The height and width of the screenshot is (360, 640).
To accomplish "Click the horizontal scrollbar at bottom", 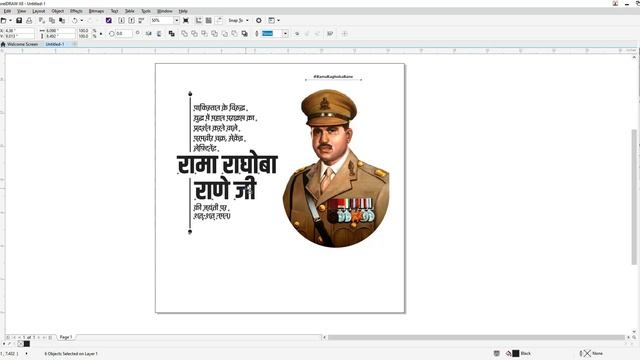I will pos(476,337).
